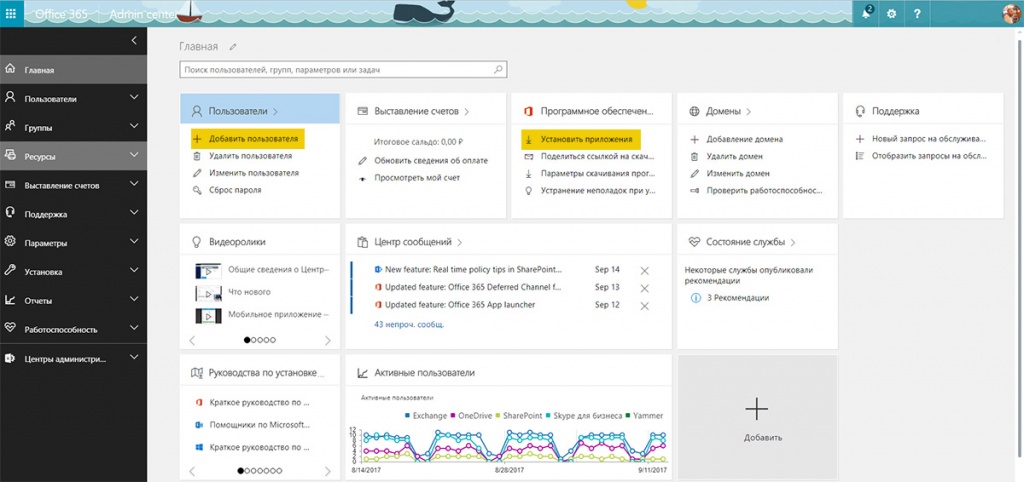The height and width of the screenshot is (482, 1024).
Task: Dismiss the Sep 12 message with X
Action: coord(645,306)
